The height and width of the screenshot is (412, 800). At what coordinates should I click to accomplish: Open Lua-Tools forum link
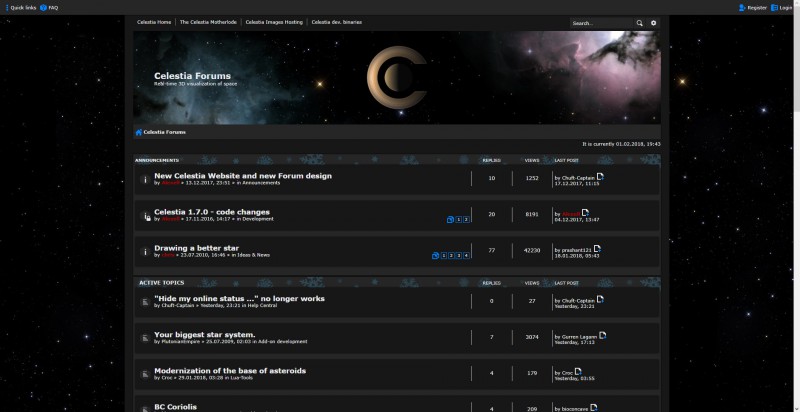241,378
